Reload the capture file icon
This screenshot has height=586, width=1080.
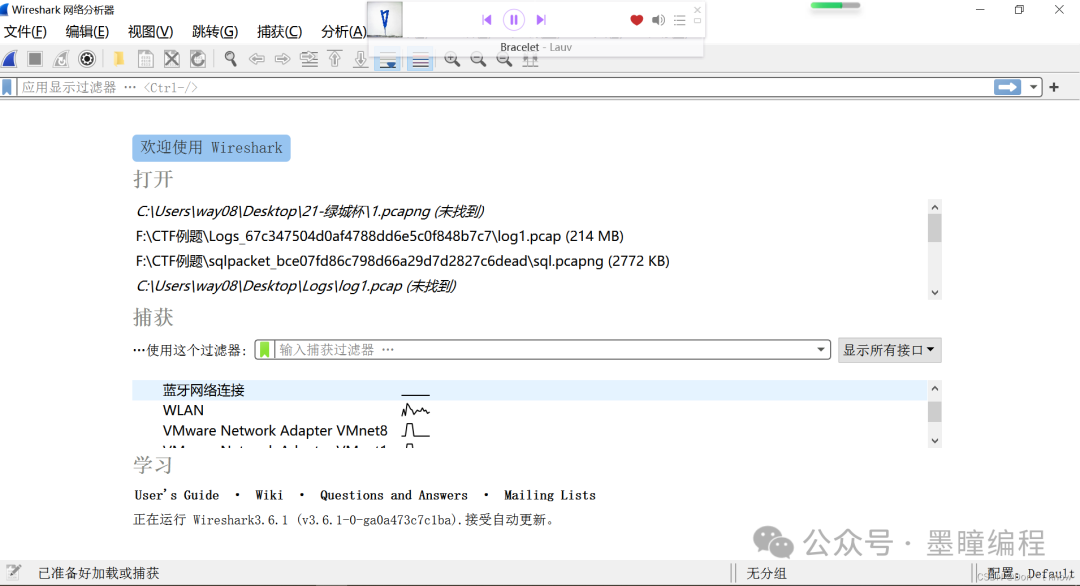[198, 59]
